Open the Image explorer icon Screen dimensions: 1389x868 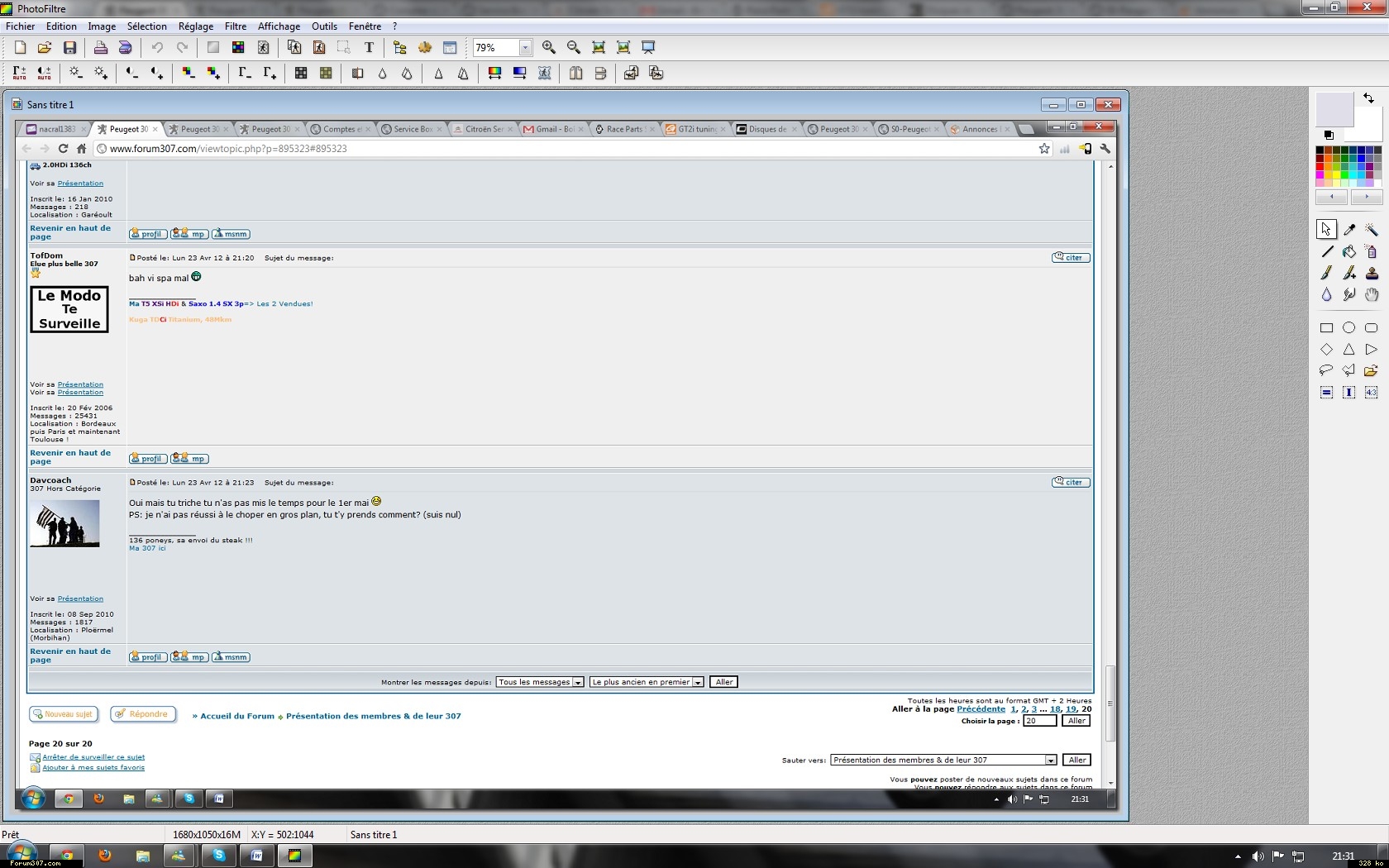pyautogui.click(x=400, y=47)
